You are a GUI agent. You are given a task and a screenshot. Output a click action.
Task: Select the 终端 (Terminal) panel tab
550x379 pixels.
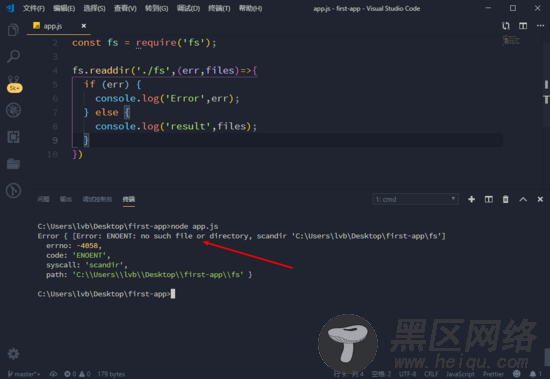129,199
